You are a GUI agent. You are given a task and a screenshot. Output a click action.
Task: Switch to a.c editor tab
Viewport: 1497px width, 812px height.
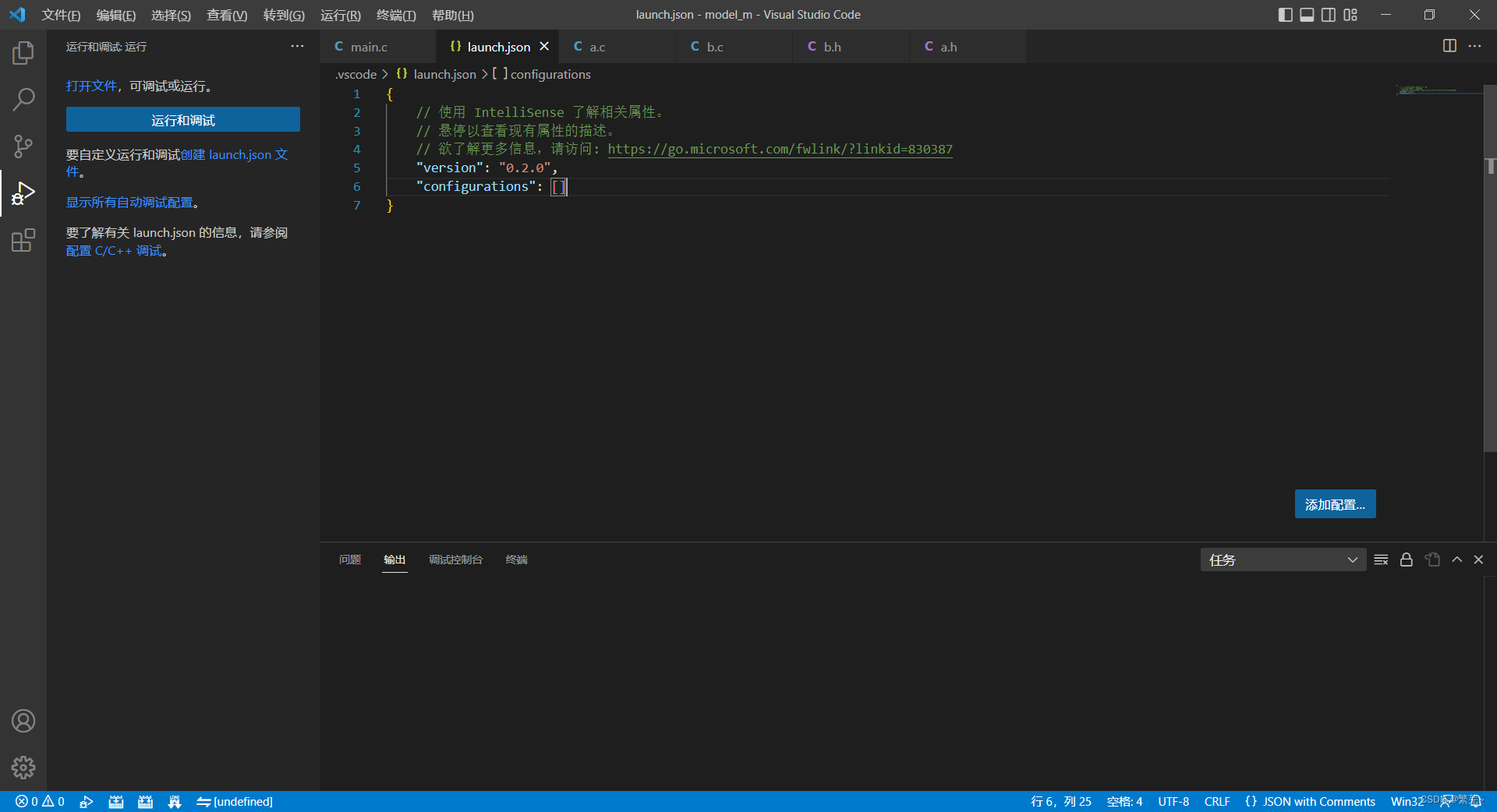tap(617, 47)
